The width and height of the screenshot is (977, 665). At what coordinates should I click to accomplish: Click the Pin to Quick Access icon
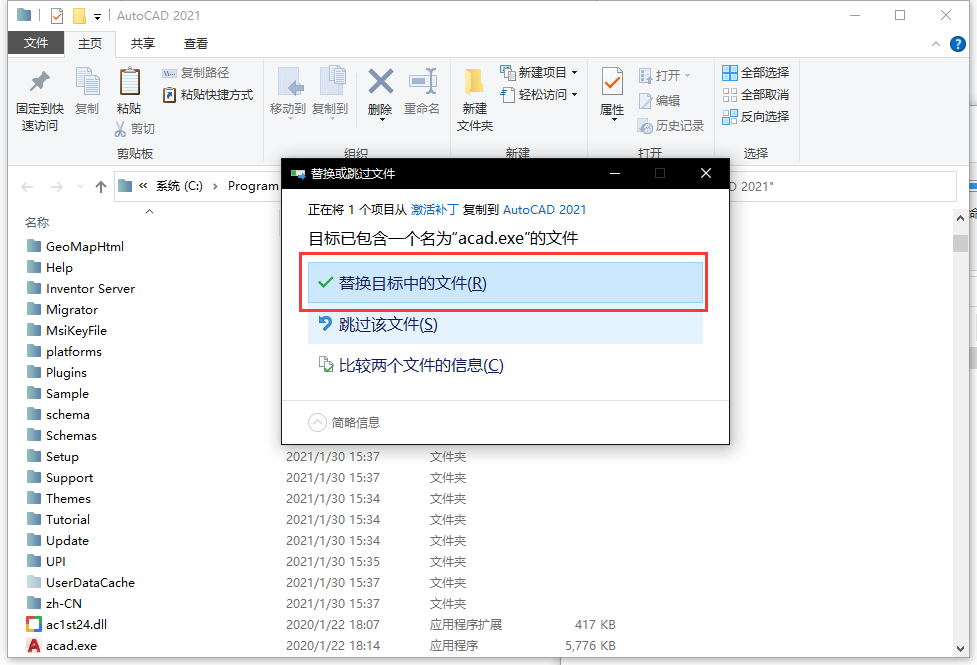(39, 83)
